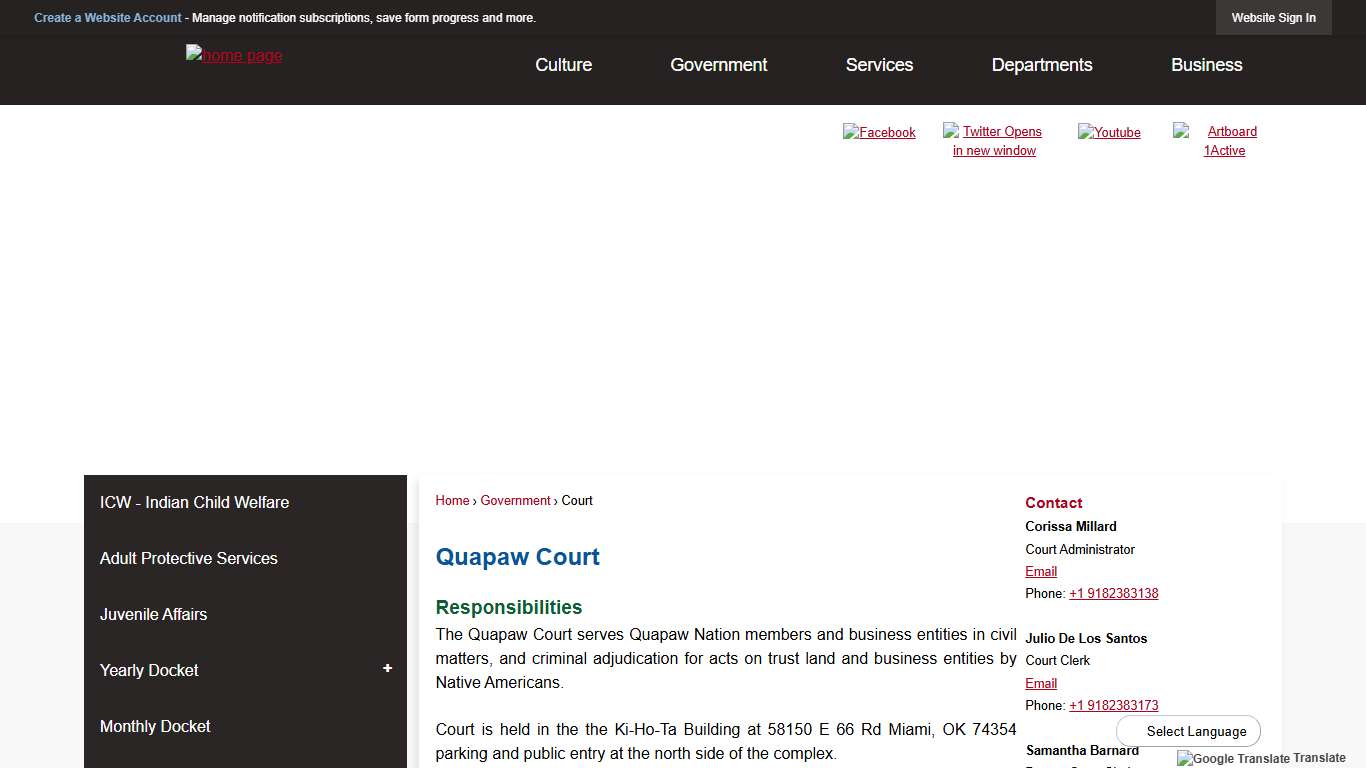Open the Google Translate attribution icon

(x=1261, y=759)
